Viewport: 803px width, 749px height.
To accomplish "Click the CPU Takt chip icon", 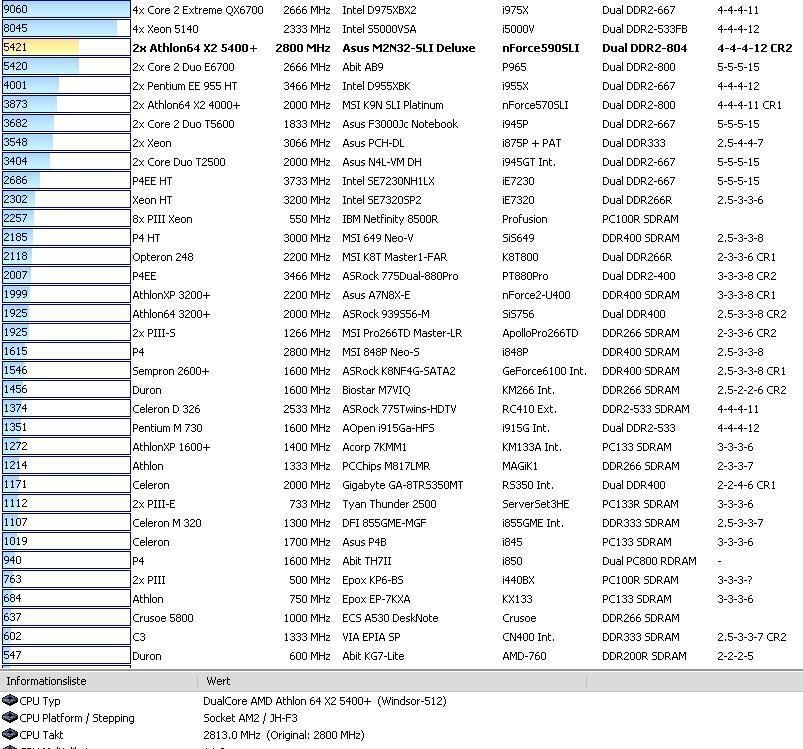I will pos(10,734).
